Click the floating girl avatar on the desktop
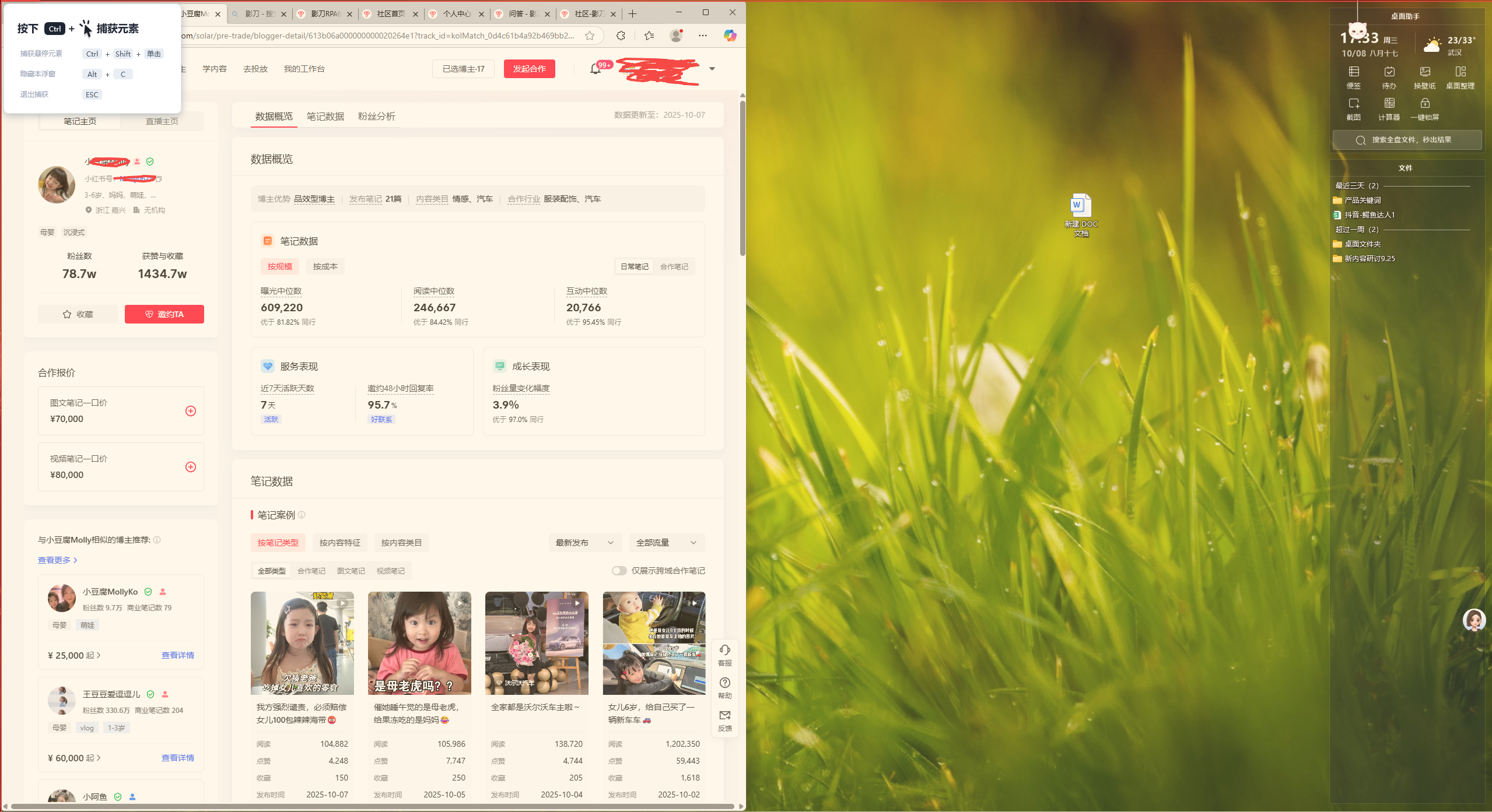The height and width of the screenshot is (812, 1492). click(1474, 620)
